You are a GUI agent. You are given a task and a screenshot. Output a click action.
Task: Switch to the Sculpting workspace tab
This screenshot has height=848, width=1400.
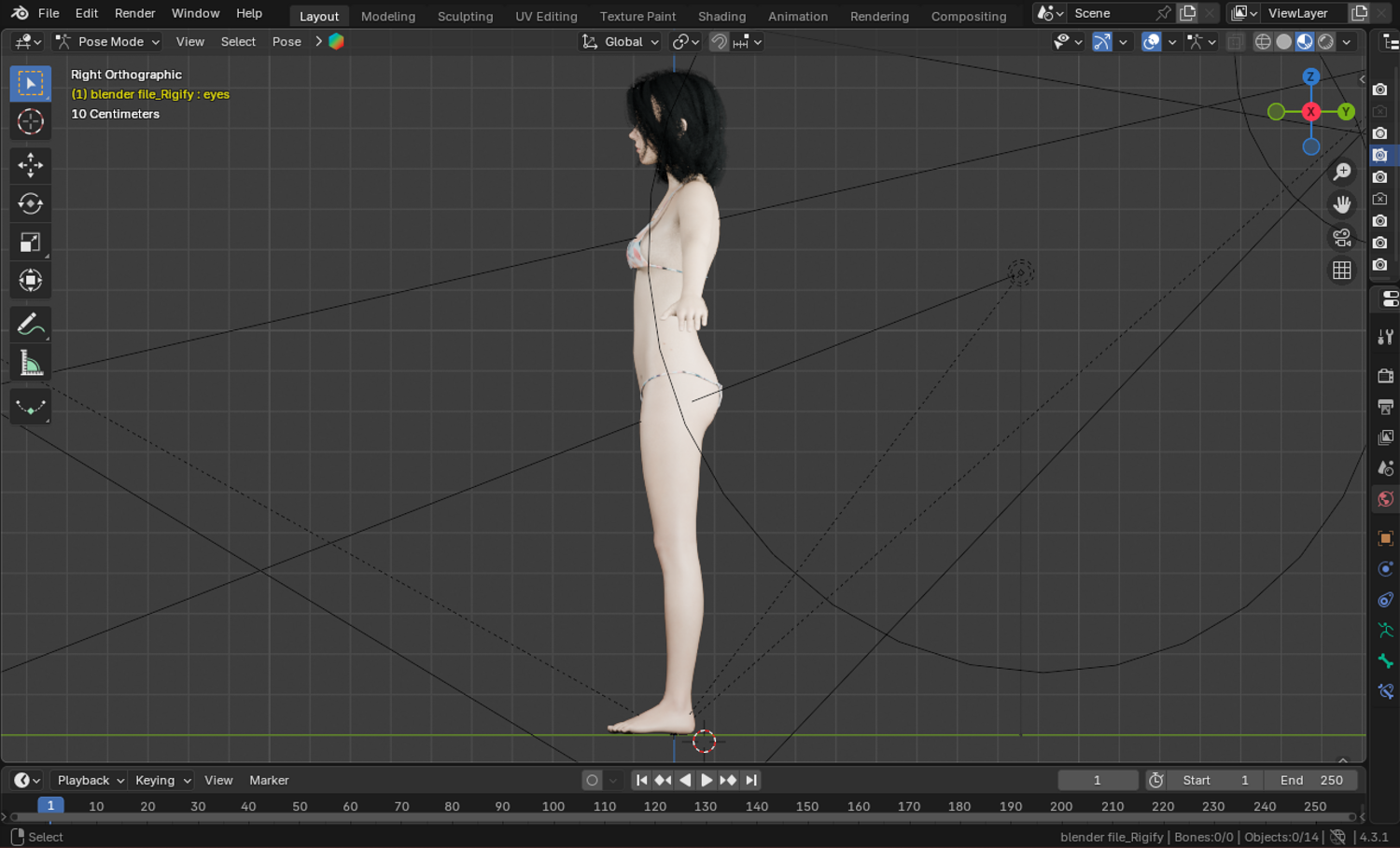pos(465,16)
